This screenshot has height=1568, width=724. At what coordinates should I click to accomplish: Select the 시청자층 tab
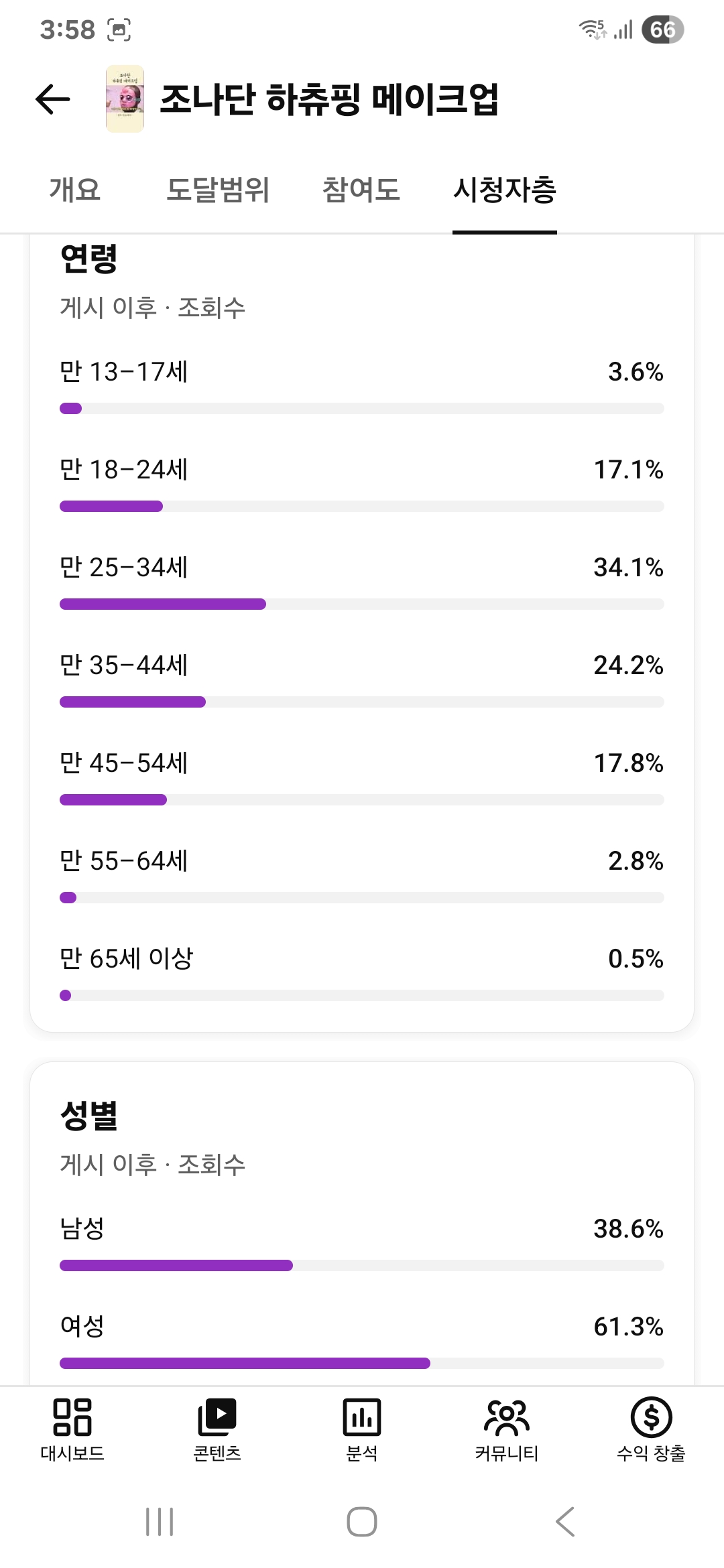coord(504,190)
